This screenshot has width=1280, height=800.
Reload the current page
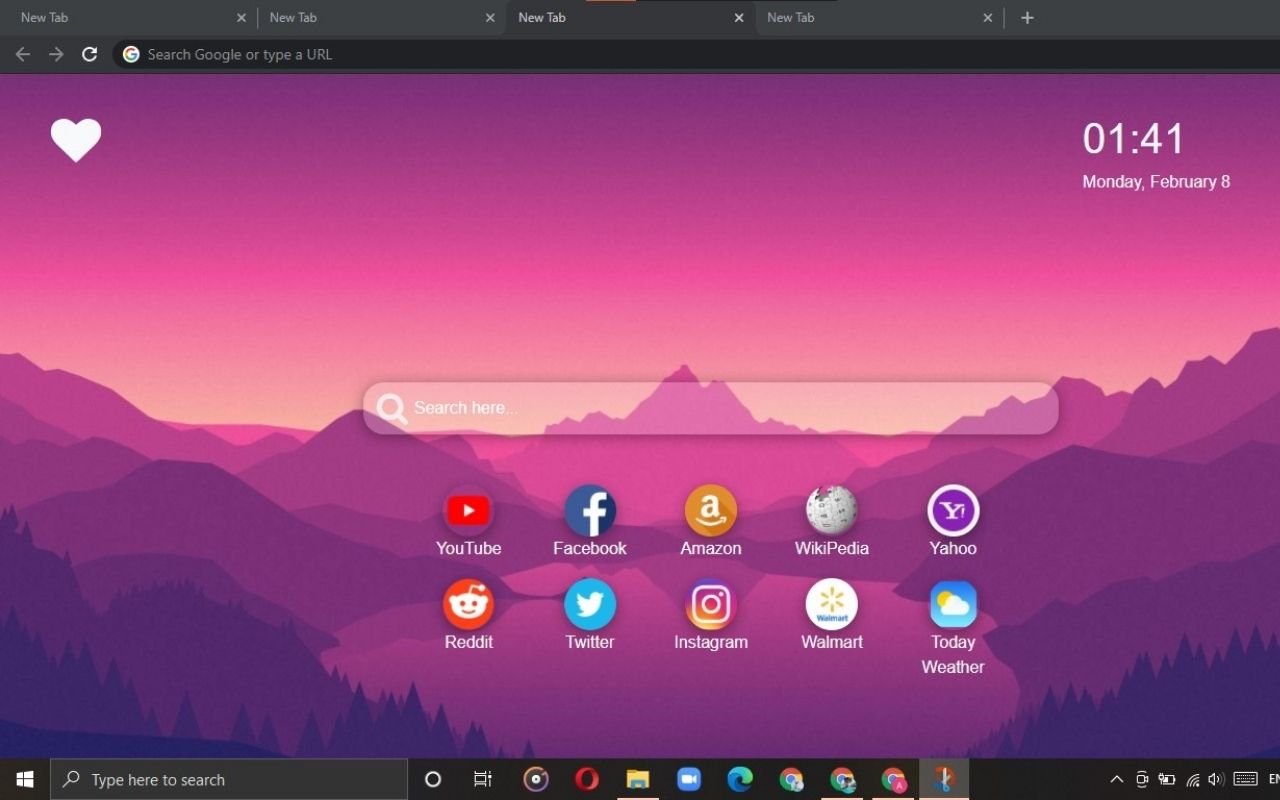click(x=89, y=54)
